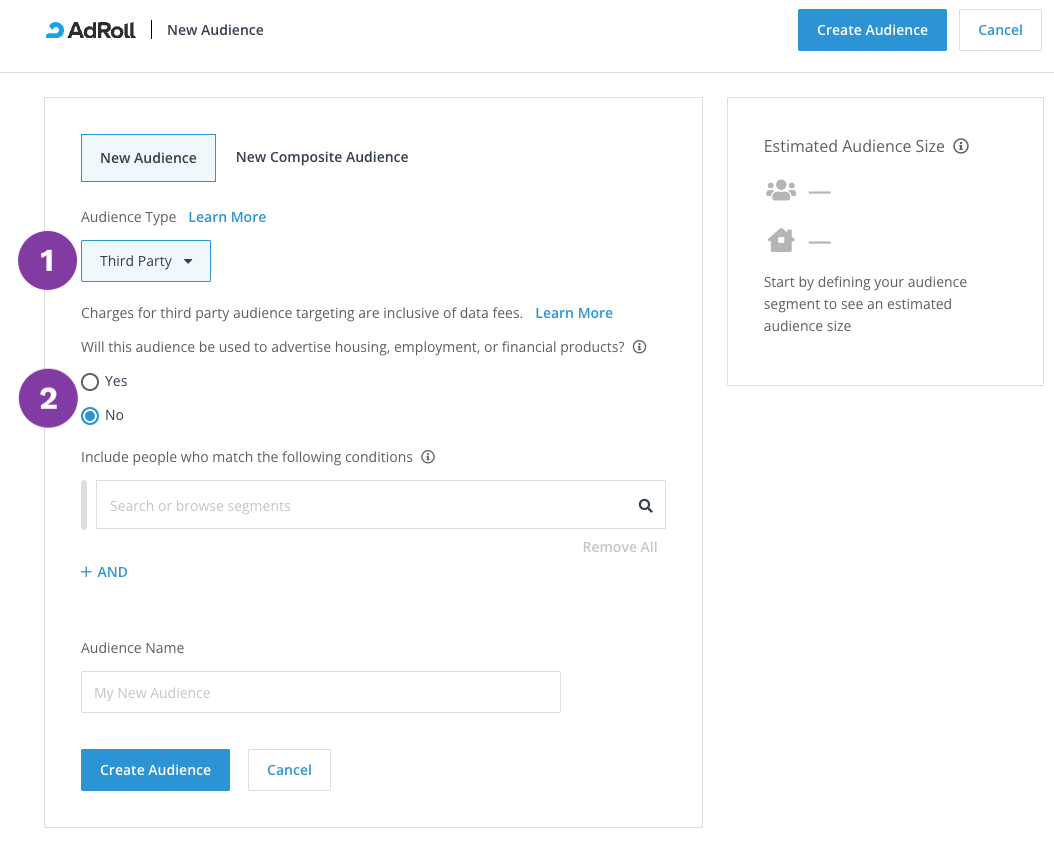
Task: Click the Audience Name input field
Action: (x=320, y=692)
